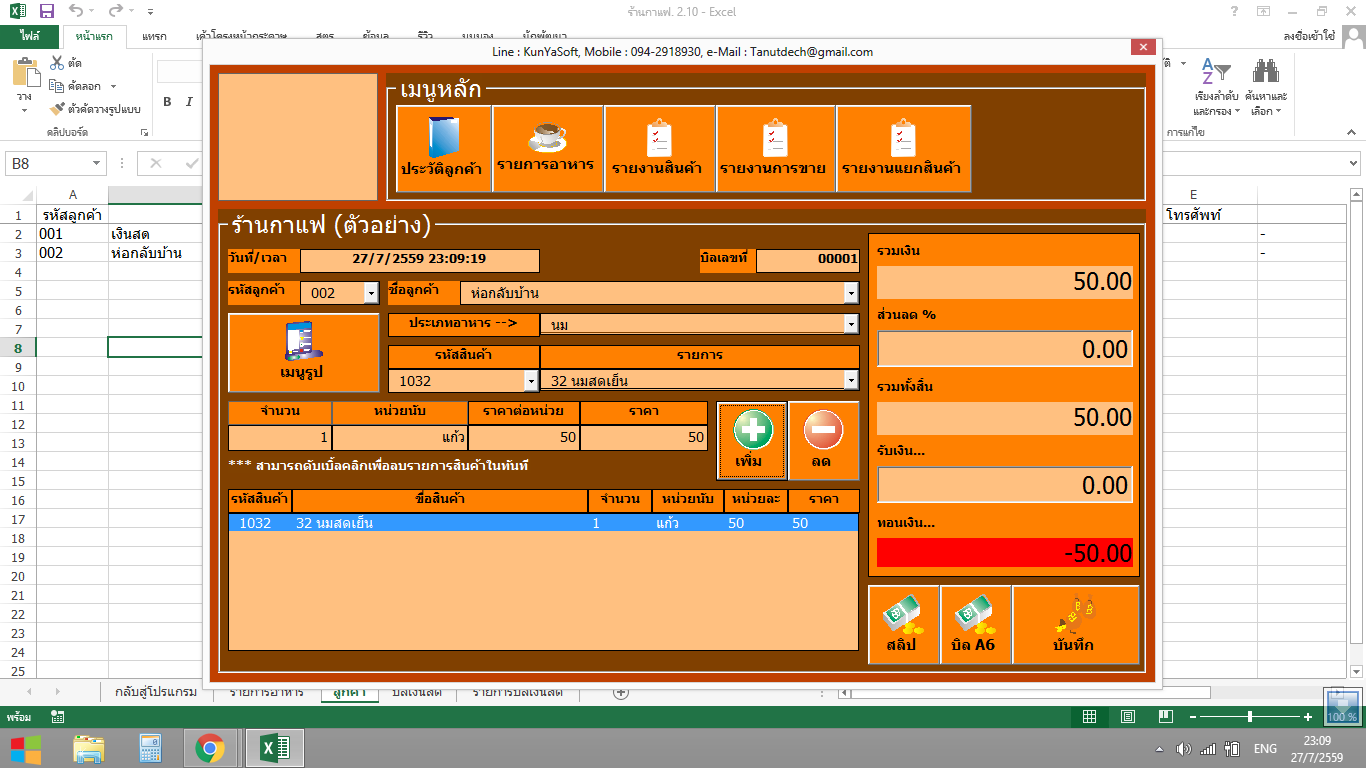Select cell 001 in column A

click(x=73, y=234)
